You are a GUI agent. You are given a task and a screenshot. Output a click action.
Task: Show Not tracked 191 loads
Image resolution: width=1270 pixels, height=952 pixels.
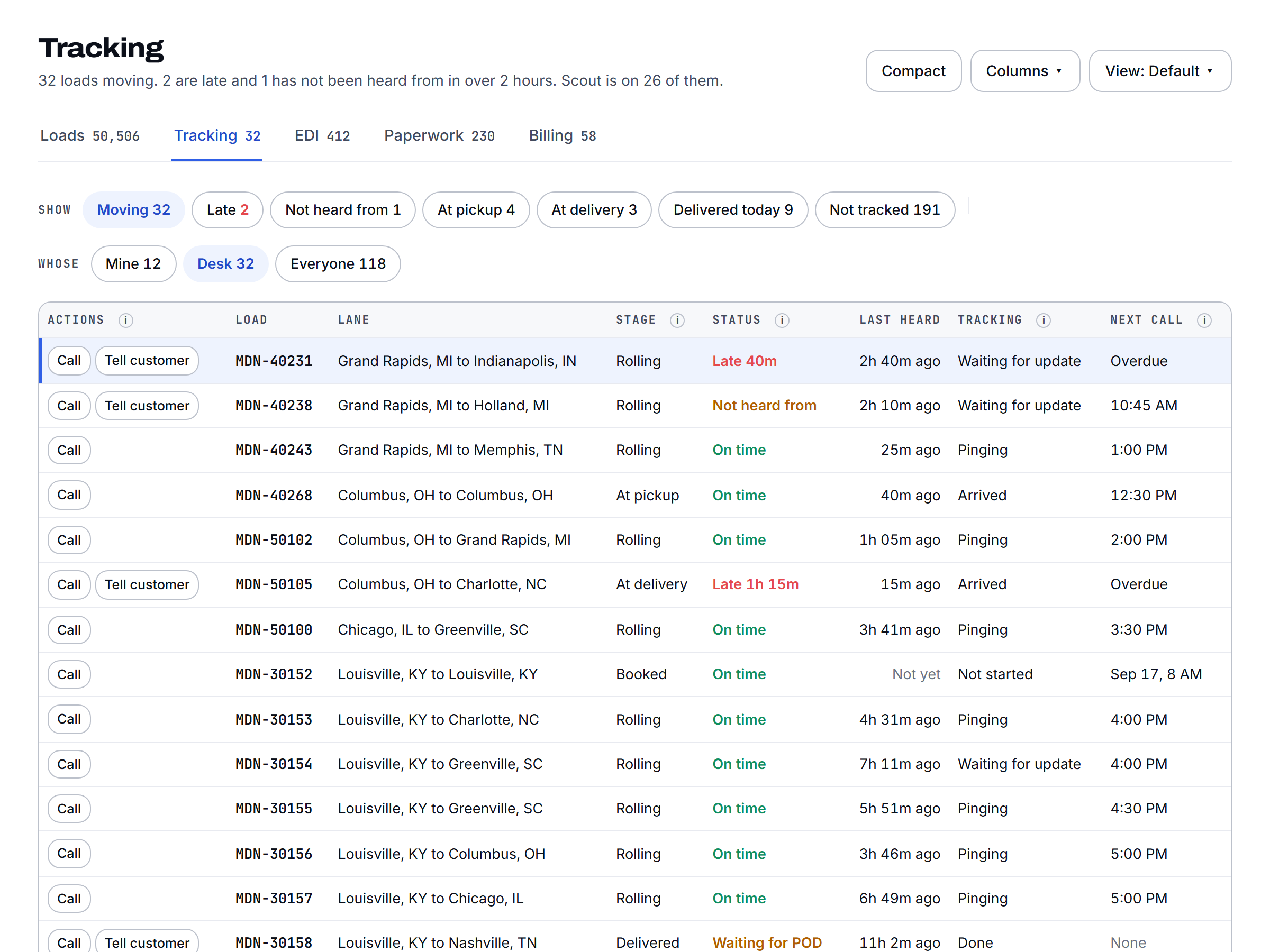885,209
